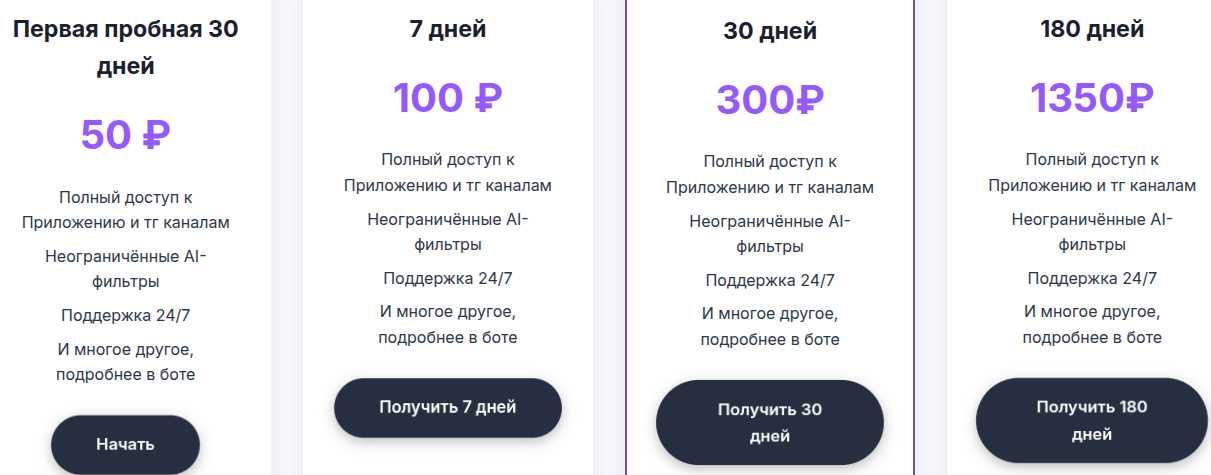Viewport: 1211px width, 475px height.
Task: Click the "Начать" trial button
Action: (x=125, y=444)
